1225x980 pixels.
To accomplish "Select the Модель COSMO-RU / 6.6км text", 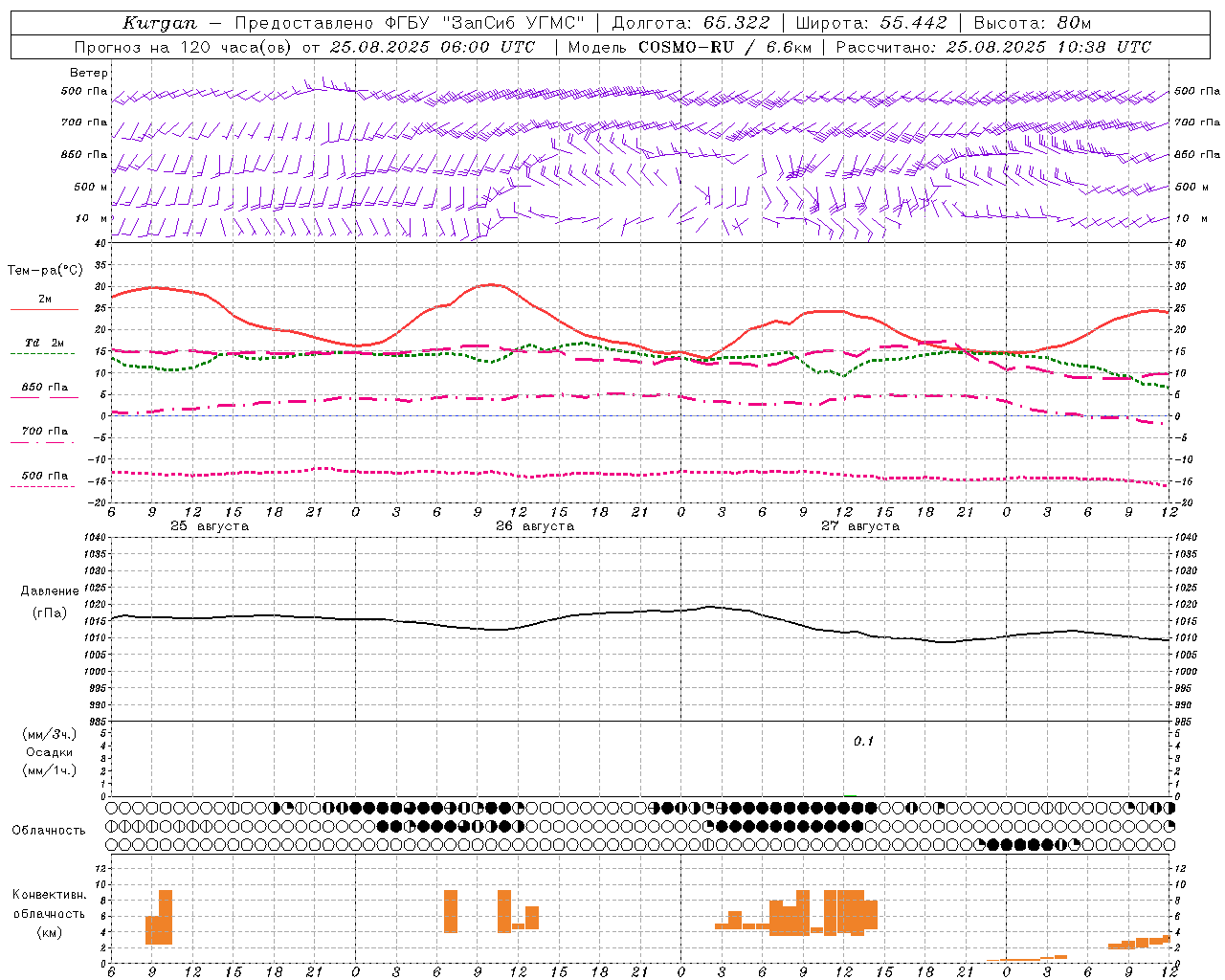I will point(690,47).
